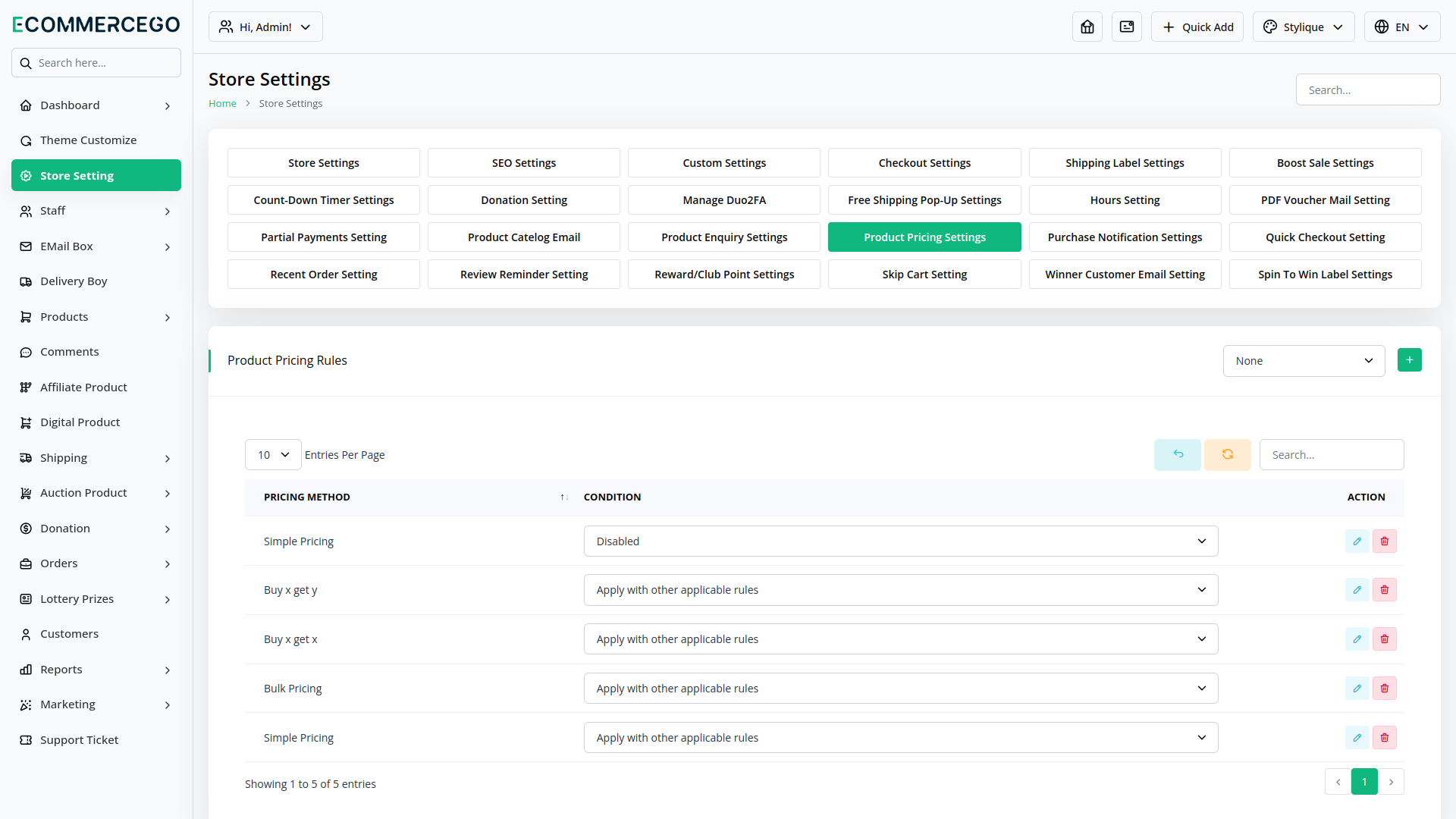Open Theme Customize in the sidebar
The height and width of the screenshot is (819, 1456).
[x=96, y=140]
